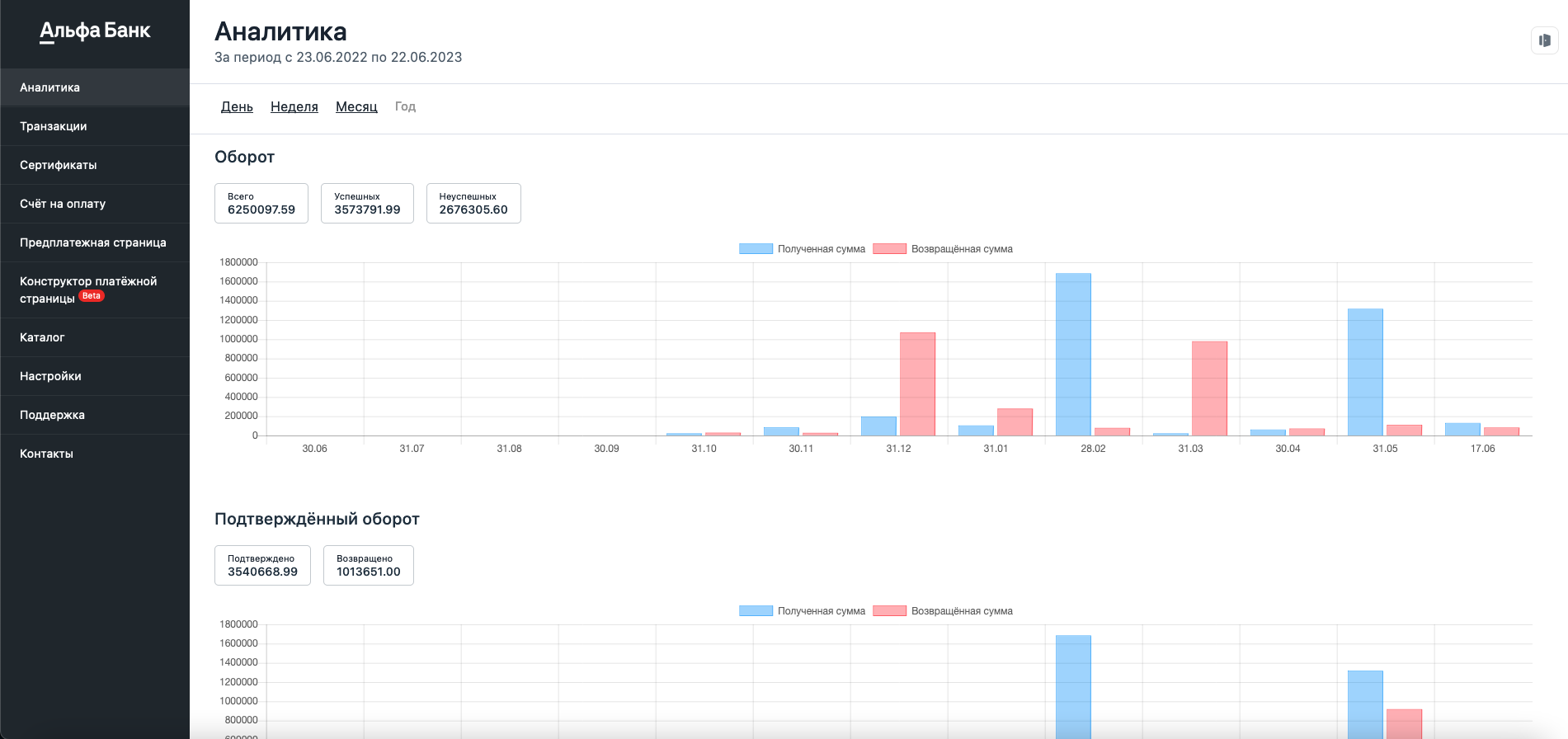Select the Год period option
1568x739 pixels.
click(405, 106)
